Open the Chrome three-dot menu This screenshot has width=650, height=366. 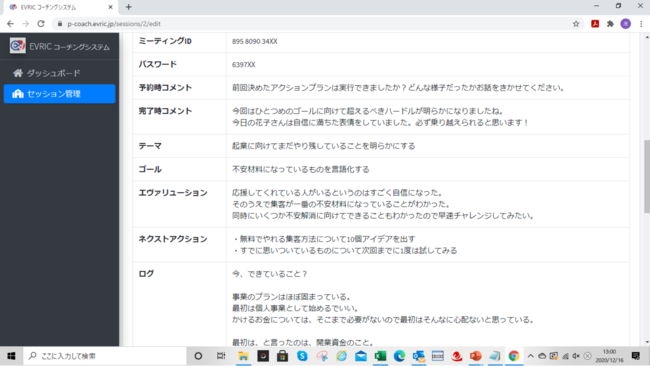pos(641,24)
